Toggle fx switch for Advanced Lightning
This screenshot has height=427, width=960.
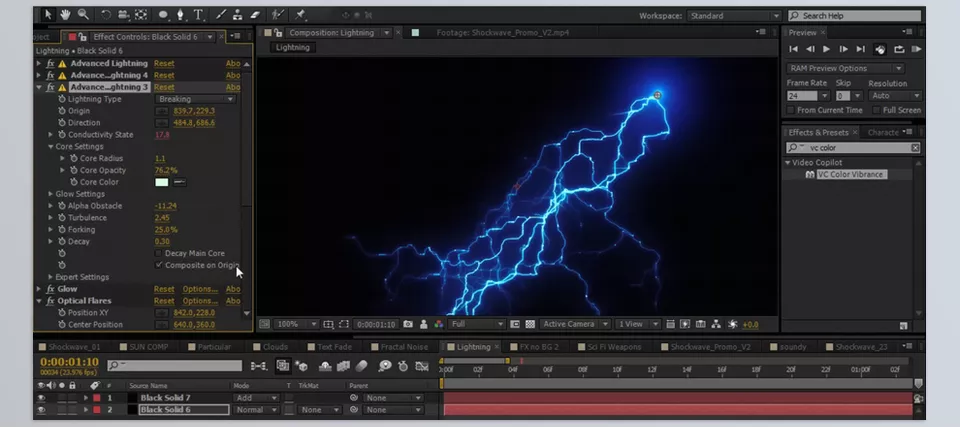click(51, 63)
